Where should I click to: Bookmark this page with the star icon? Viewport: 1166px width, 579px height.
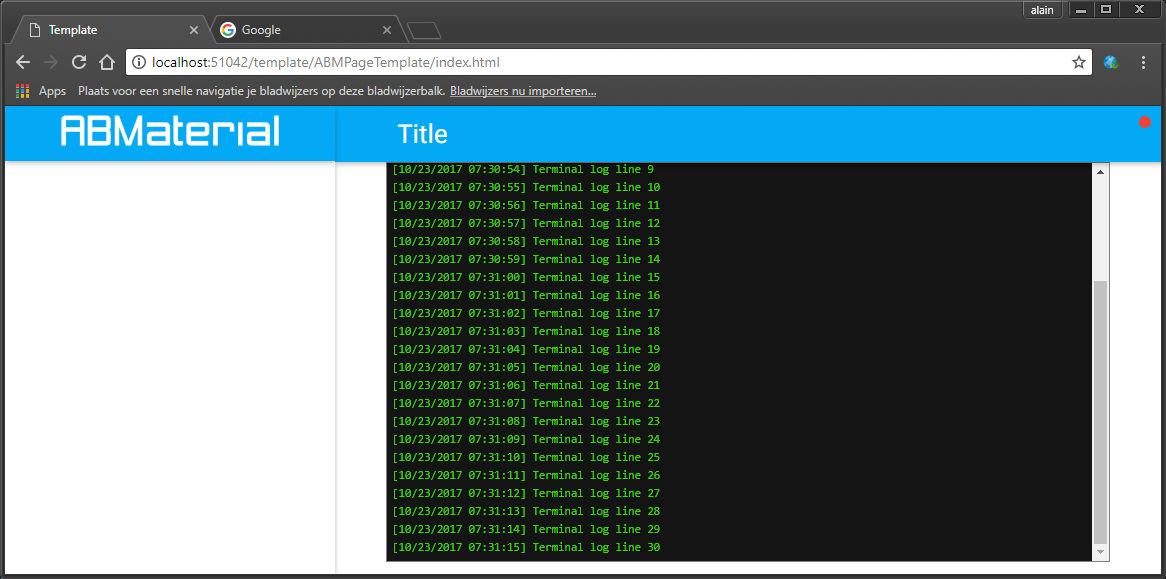[1078, 62]
